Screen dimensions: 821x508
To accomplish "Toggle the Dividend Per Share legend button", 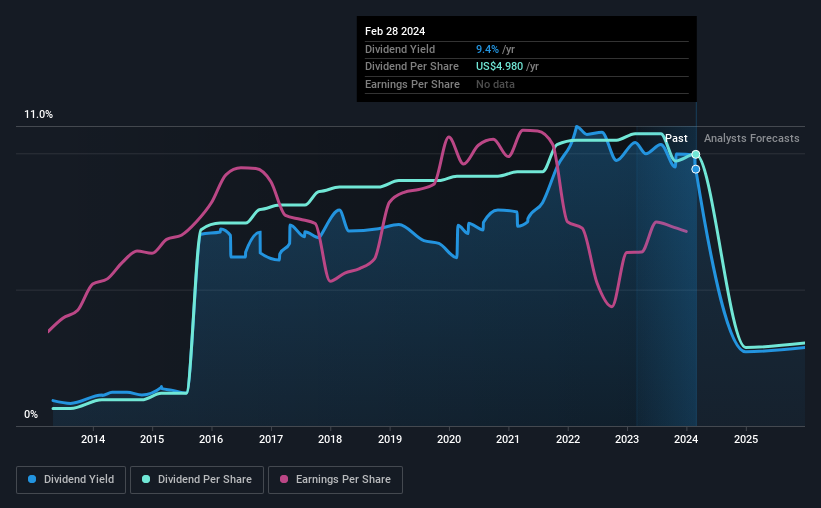I will [197, 480].
